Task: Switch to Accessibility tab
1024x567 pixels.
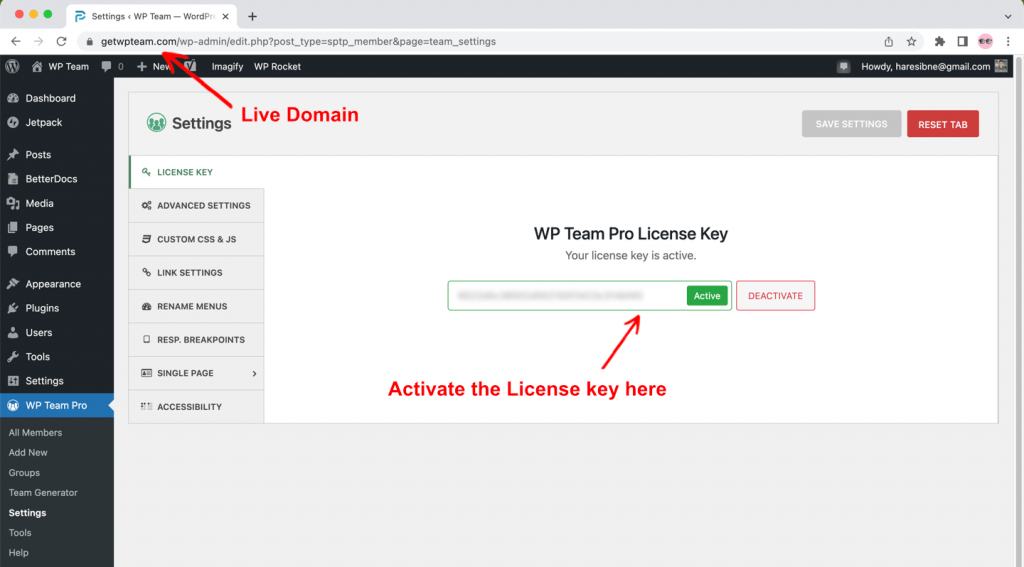Action: coord(197,407)
